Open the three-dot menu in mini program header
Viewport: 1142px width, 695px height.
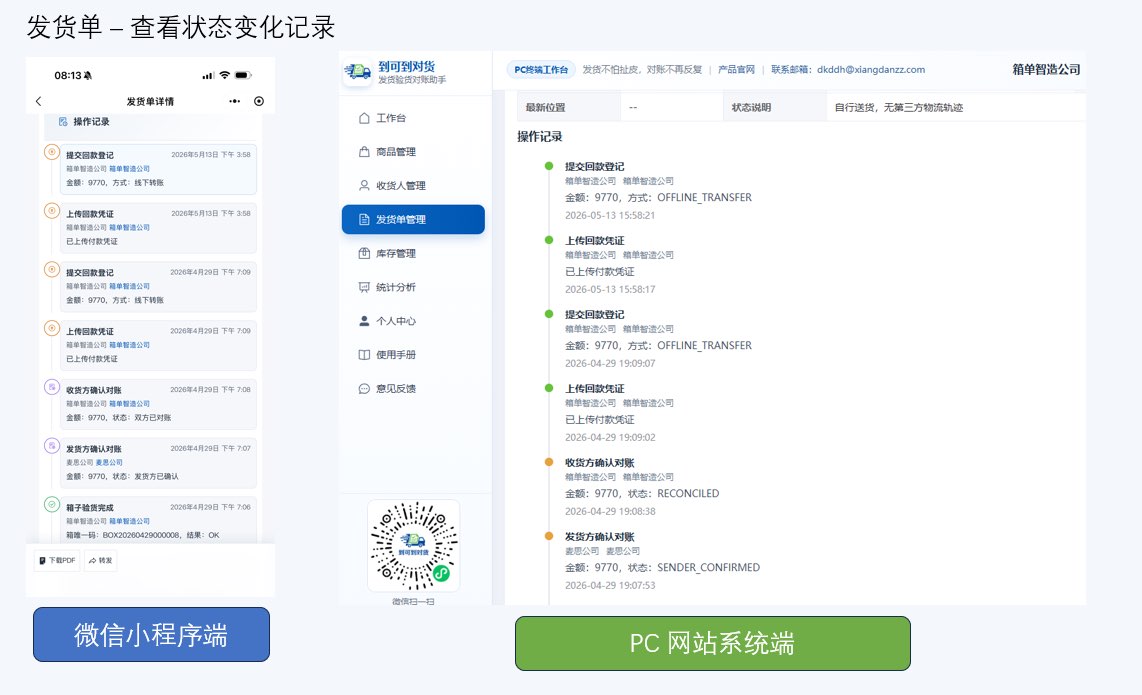click(x=235, y=101)
